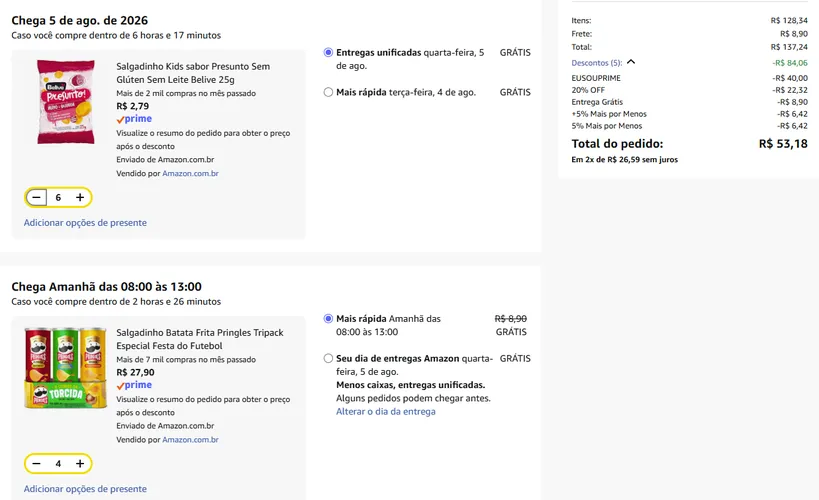The width and height of the screenshot is (819, 500).
Task: Click the price R$ 2,79
Action: tap(132, 106)
